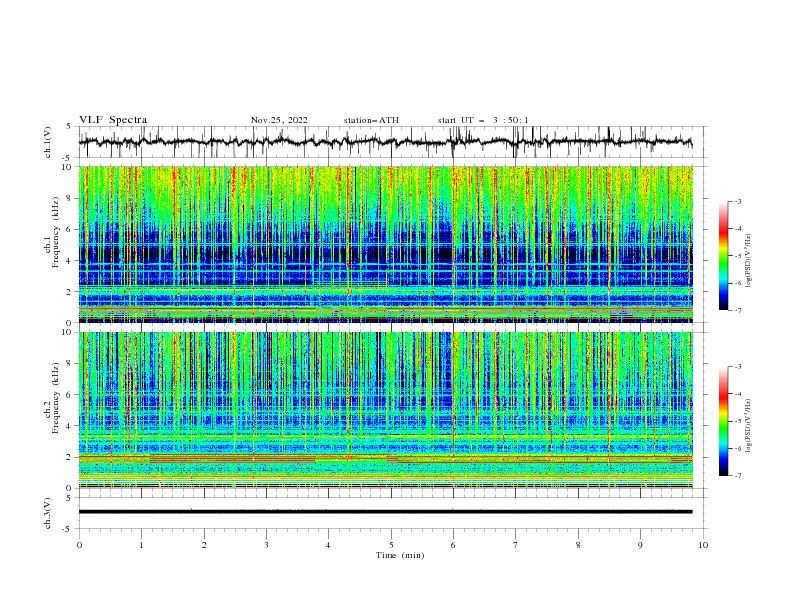This screenshot has height=612, width=792.
Task: Click the 'ch.3(V)' axis label
Action: 48,513
